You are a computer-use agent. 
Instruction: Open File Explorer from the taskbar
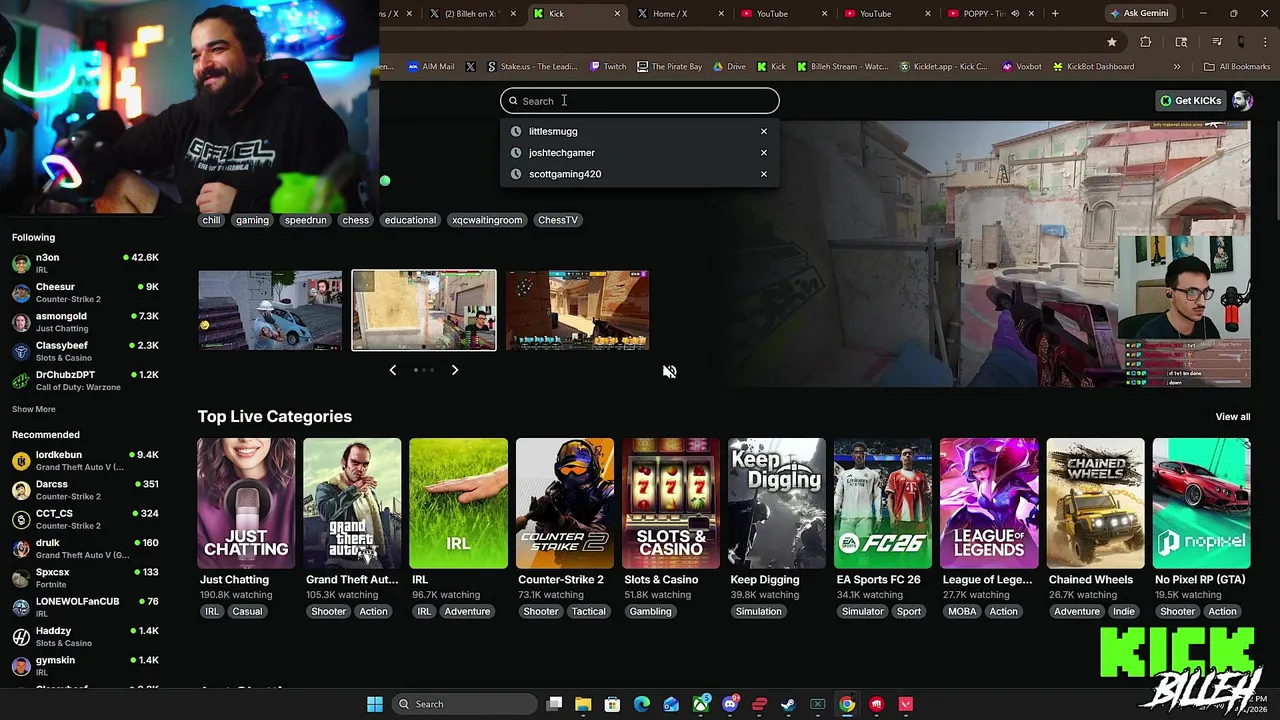pos(583,704)
